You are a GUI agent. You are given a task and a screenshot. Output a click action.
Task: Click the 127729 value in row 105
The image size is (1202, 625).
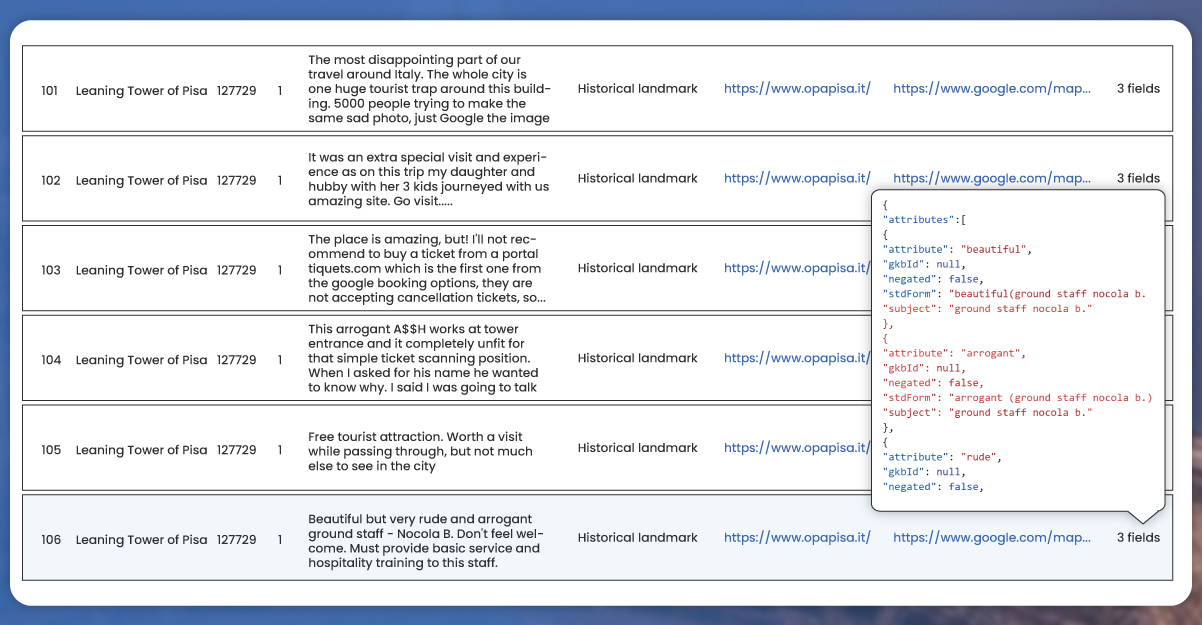(x=237, y=451)
